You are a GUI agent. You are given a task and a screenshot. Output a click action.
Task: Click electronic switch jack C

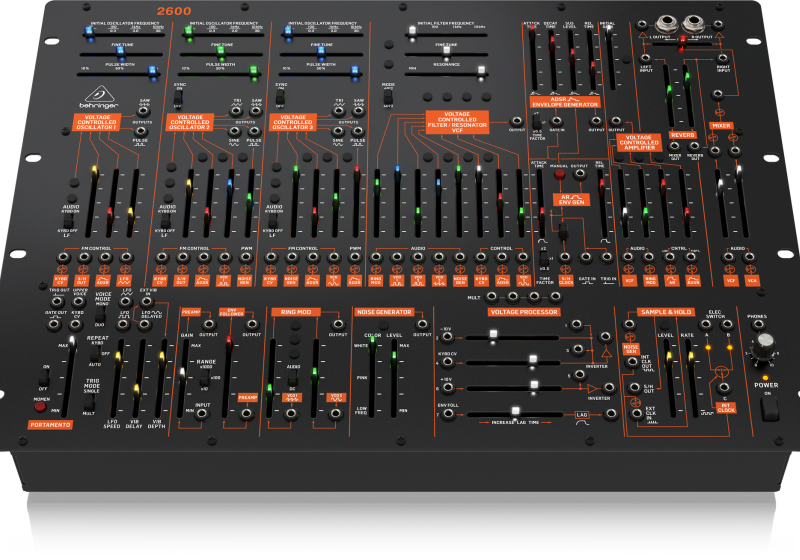[x=724, y=388]
